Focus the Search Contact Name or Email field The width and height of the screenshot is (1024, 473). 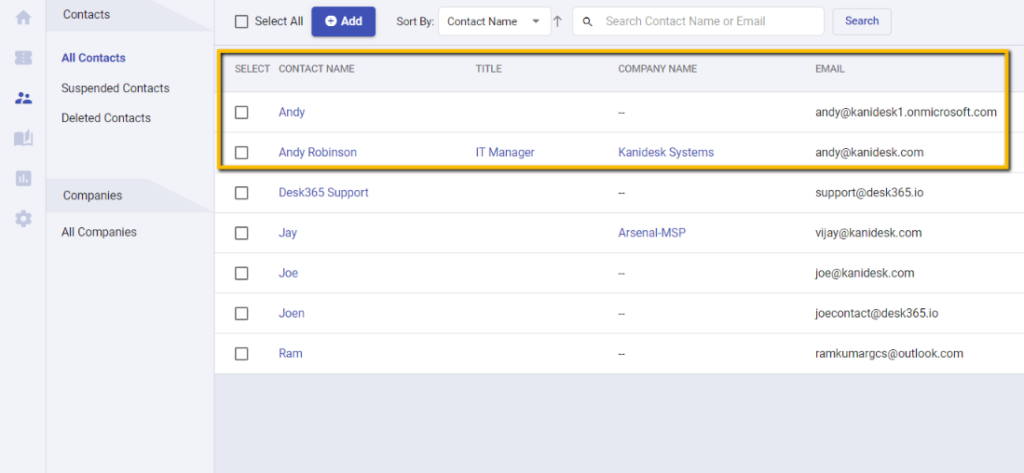[698, 22]
